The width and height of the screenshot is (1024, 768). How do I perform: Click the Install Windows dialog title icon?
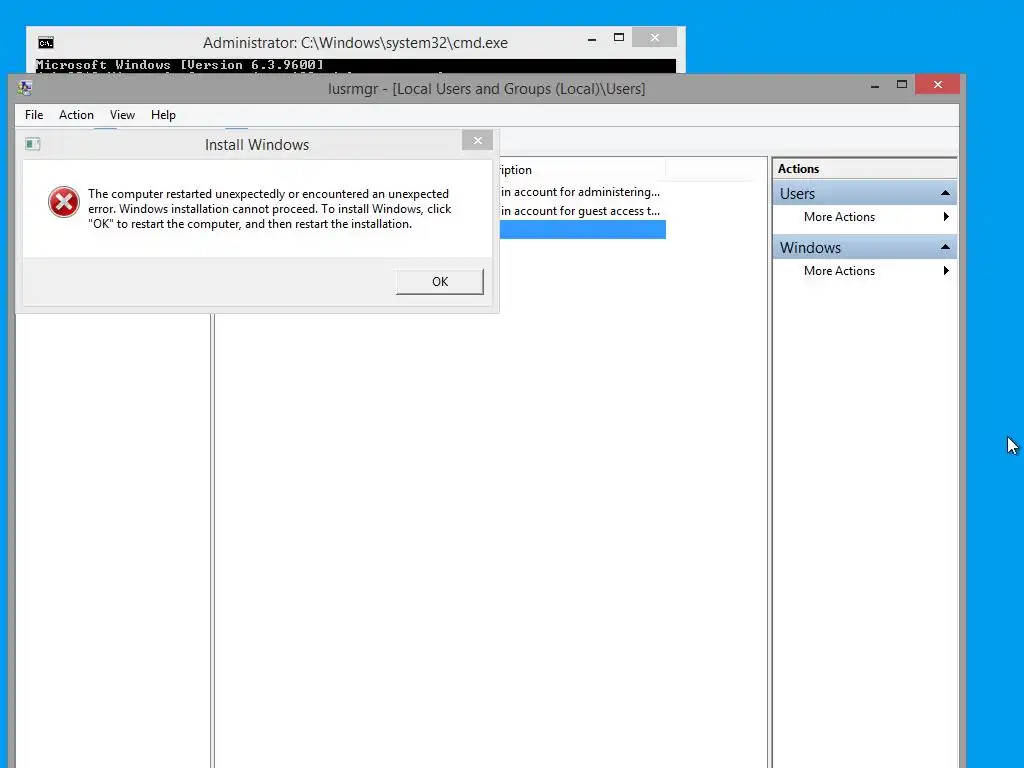pos(33,144)
